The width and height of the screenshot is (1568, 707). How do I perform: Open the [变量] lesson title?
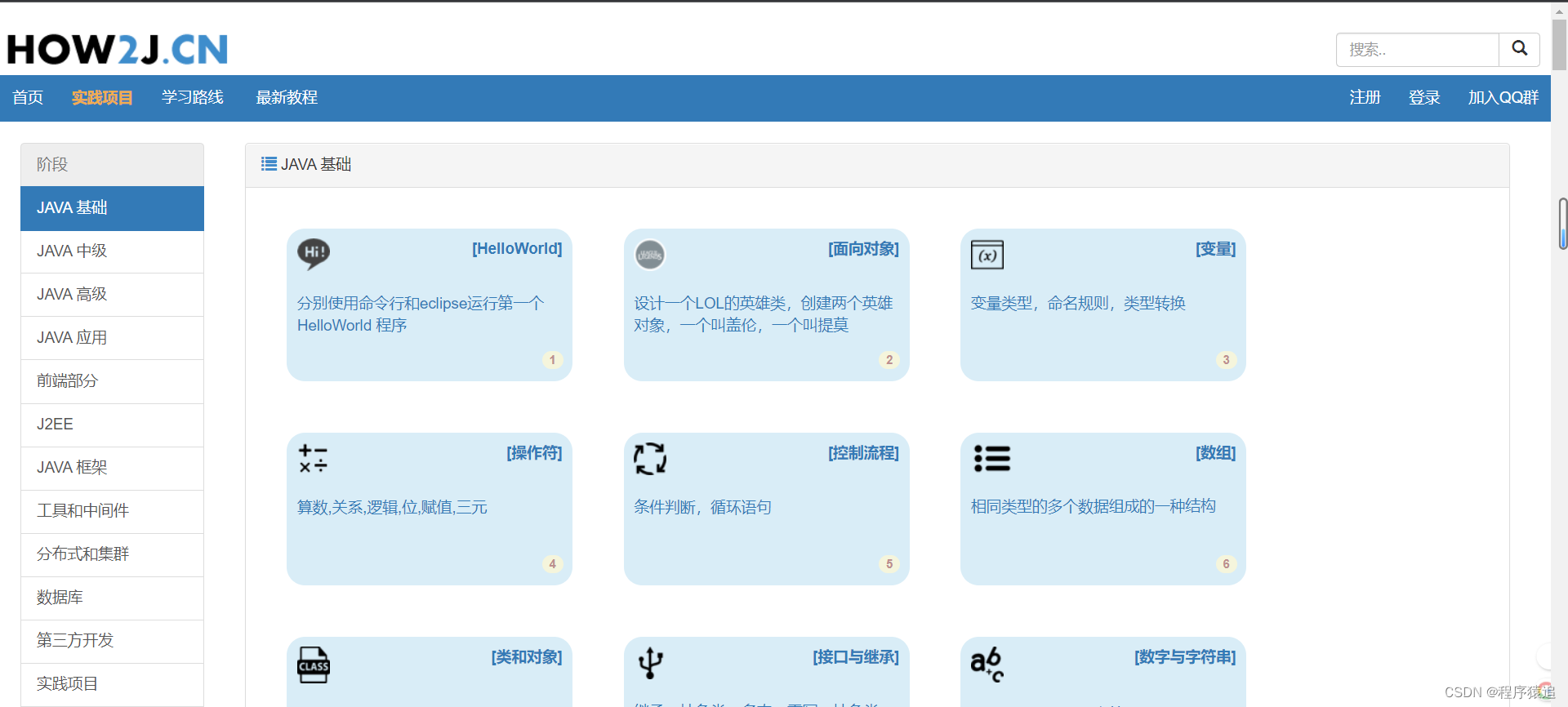point(1216,249)
